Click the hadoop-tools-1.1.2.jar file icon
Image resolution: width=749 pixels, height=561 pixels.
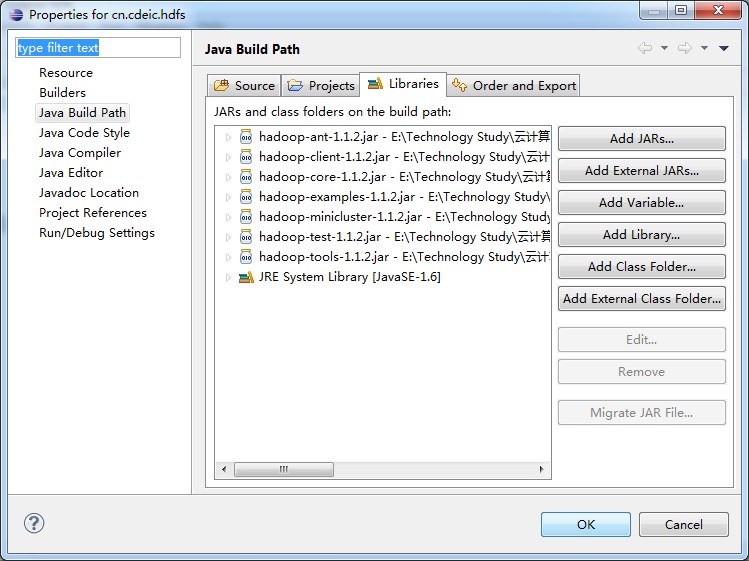point(246,257)
